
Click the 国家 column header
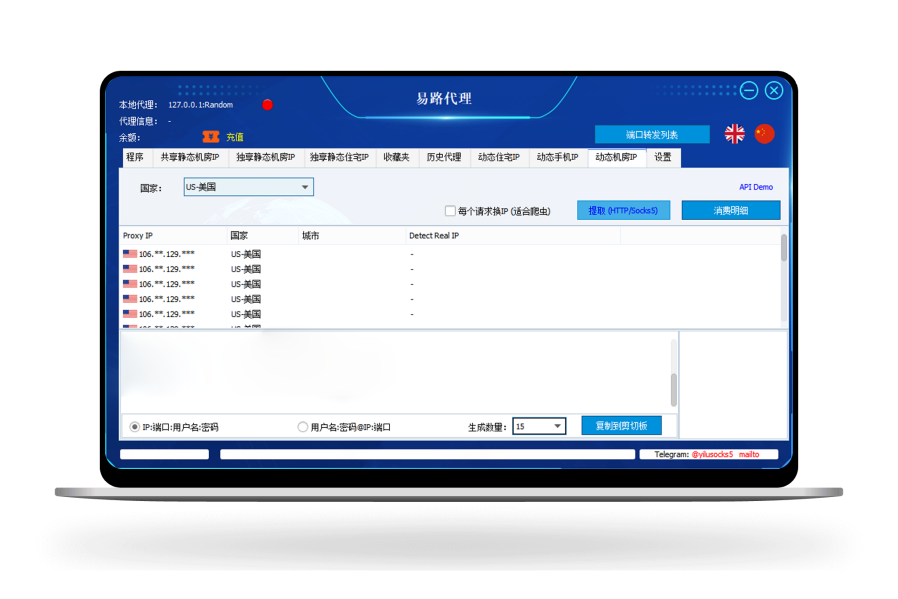pyautogui.click(x=263, y=235)
